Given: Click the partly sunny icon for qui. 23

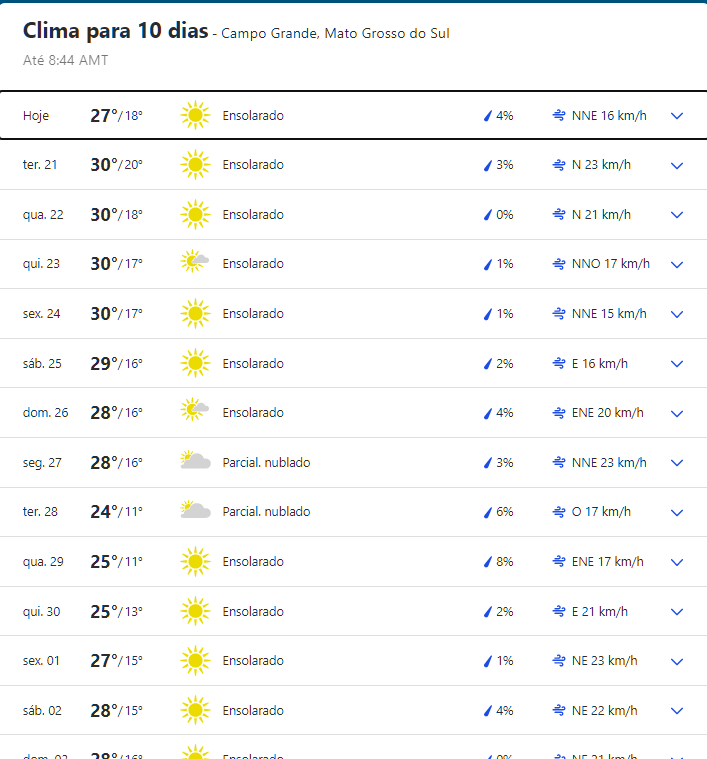Looking at the screenshot, I should coord(195,264).
